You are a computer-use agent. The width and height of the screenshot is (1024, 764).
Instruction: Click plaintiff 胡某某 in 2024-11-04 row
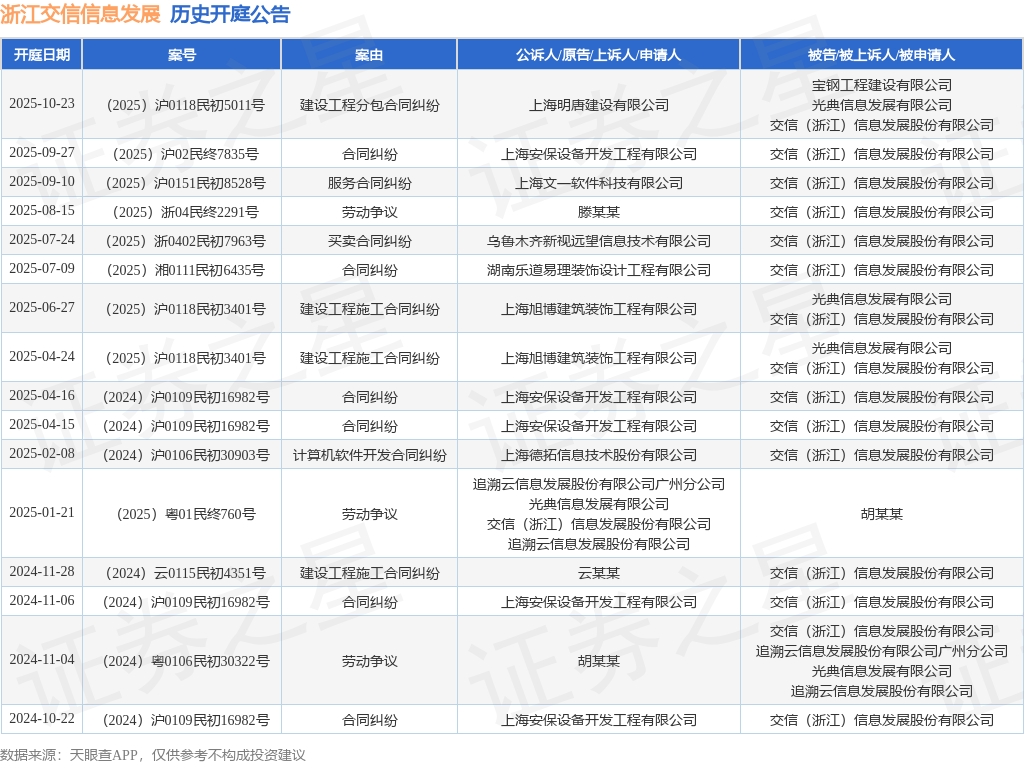point(599,661)
